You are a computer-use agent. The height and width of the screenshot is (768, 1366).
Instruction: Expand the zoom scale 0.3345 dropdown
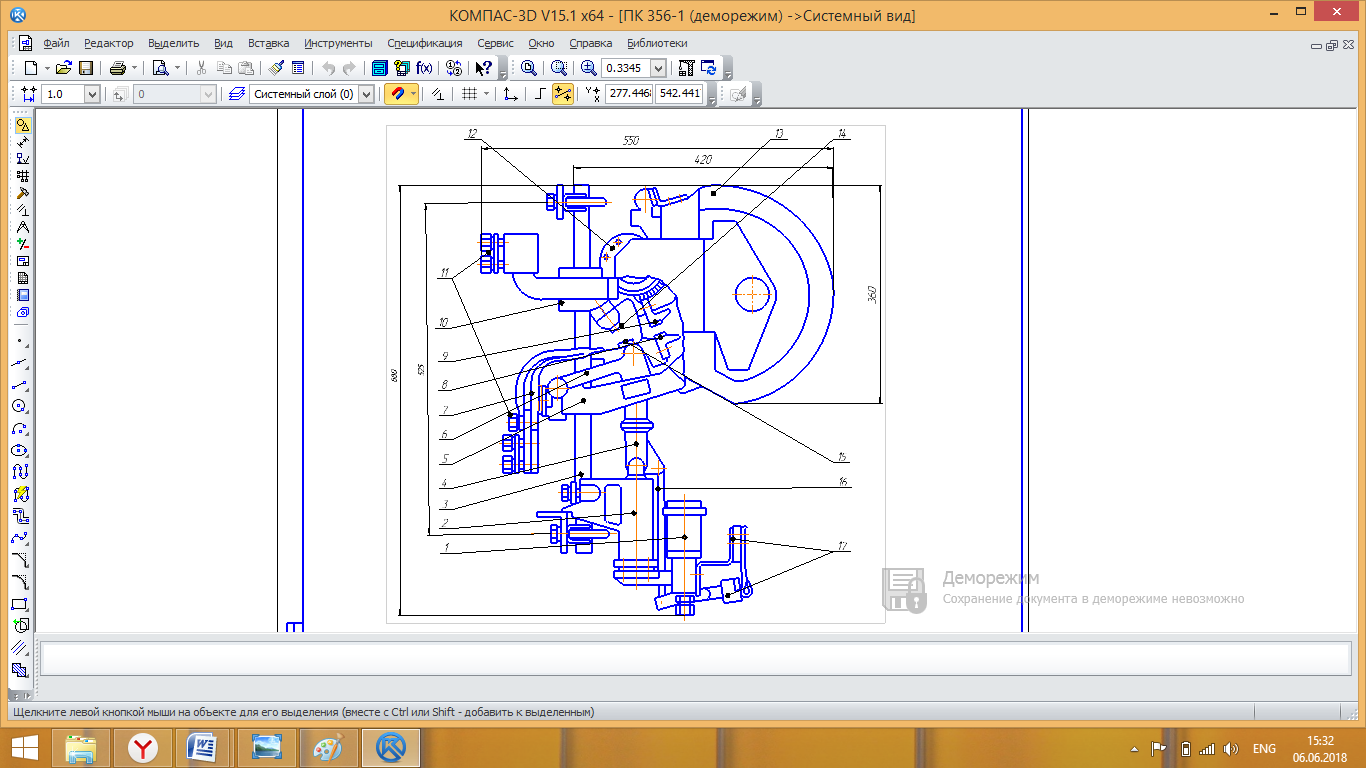[x=658, y=68]
